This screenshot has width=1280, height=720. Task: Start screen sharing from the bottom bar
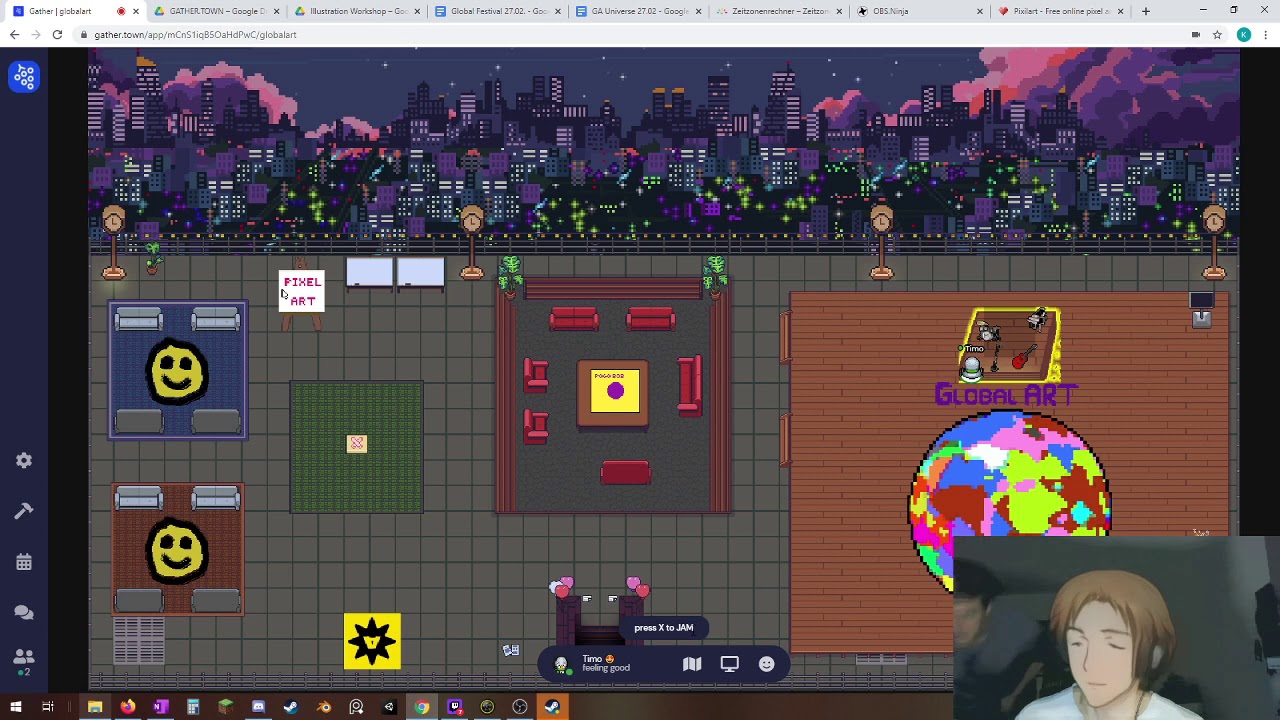pos(729,664)
